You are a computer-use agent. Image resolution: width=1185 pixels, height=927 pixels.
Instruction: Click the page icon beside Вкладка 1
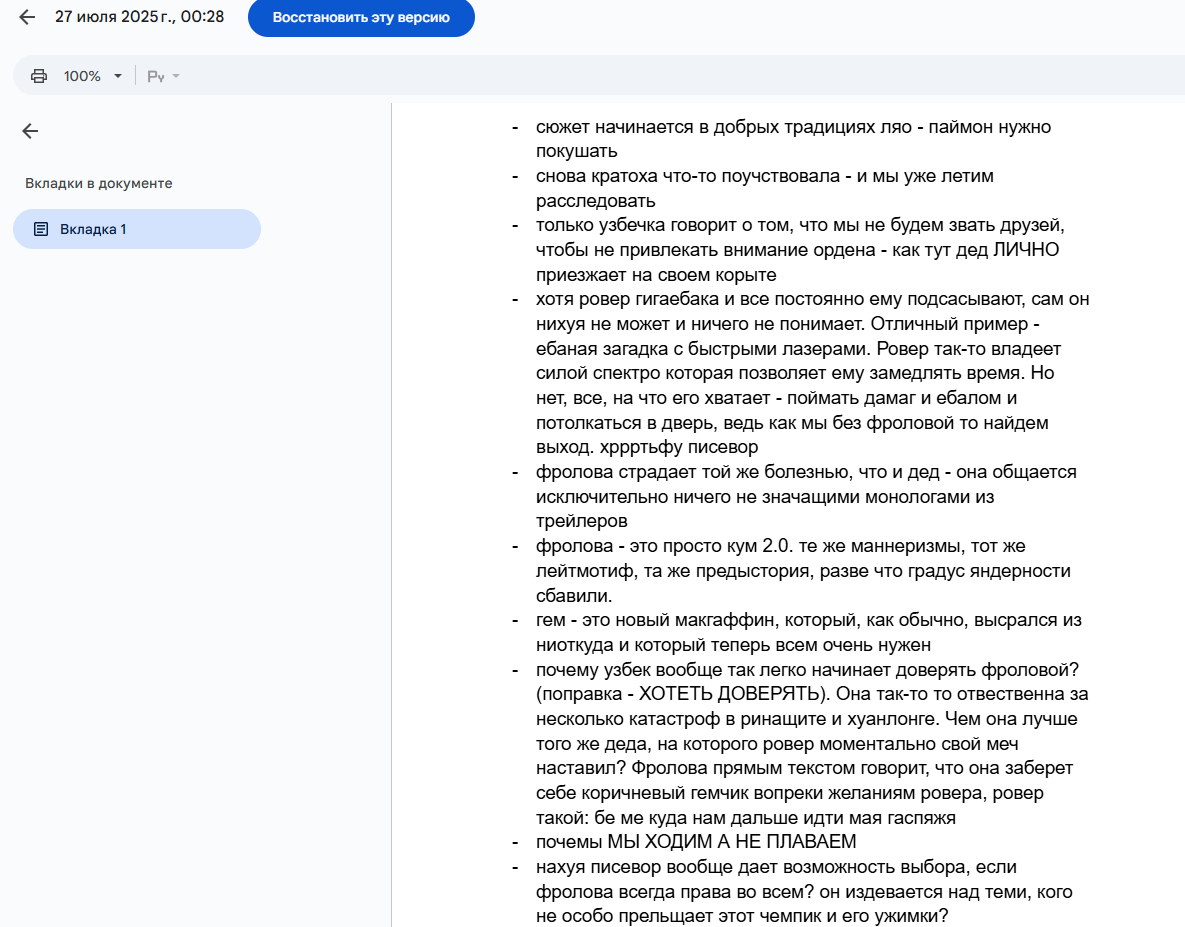(x=41, y=229)
